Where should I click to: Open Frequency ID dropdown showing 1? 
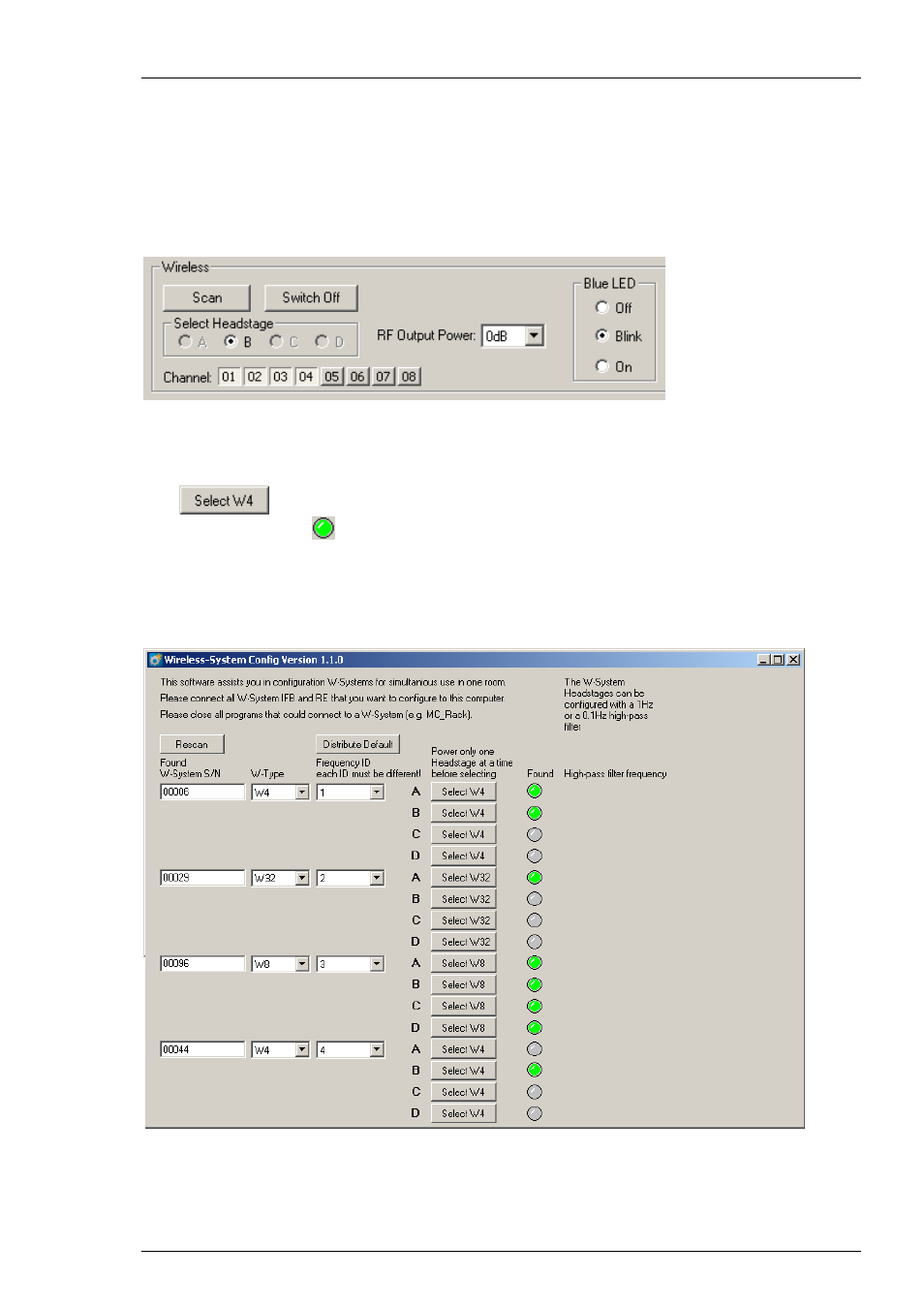[x=377, y=793]
